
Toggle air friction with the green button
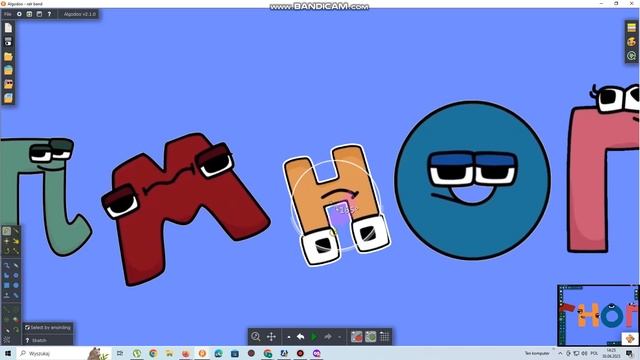[371, 337]
